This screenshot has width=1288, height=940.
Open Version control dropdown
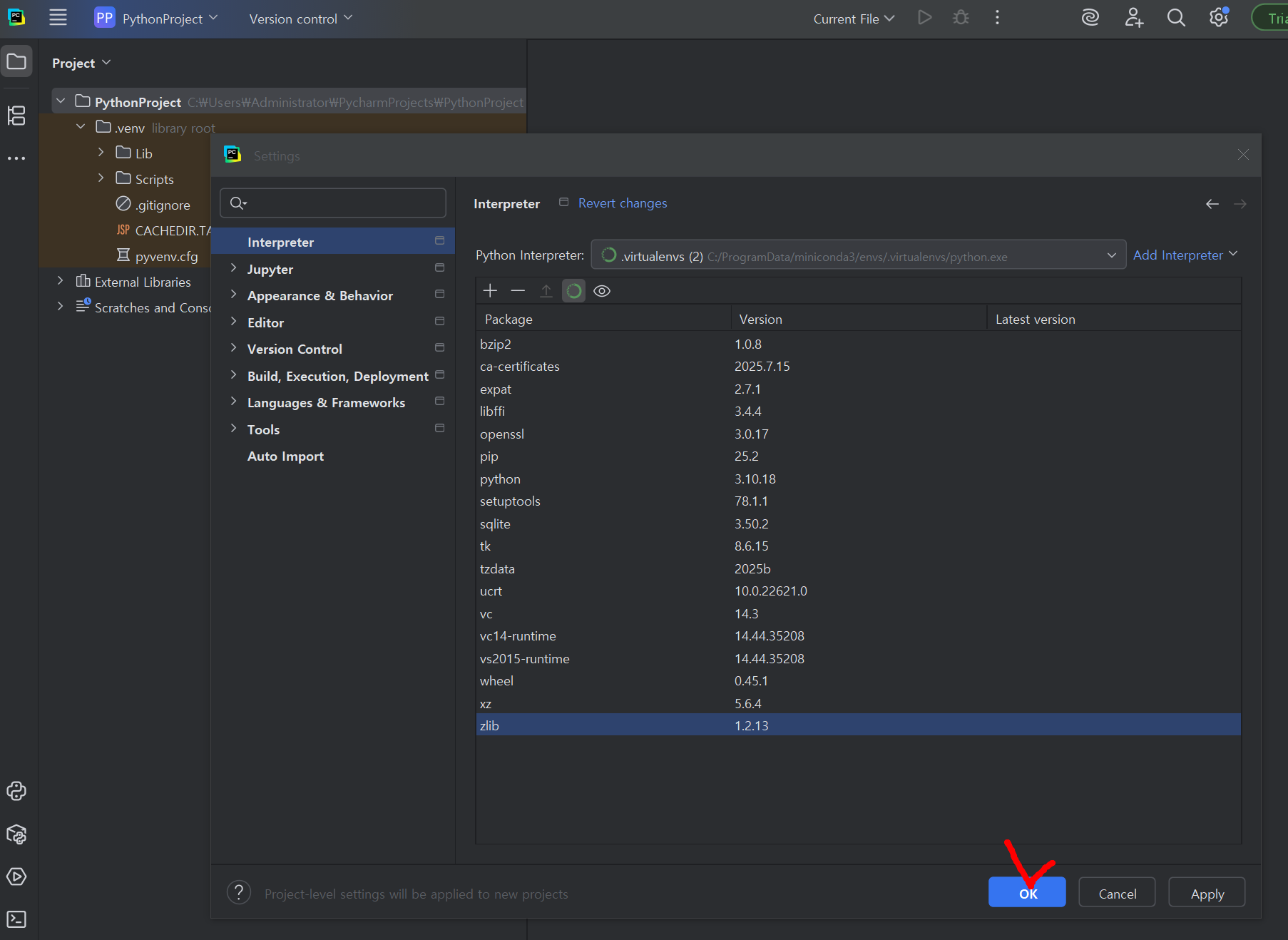pos(300,19)
